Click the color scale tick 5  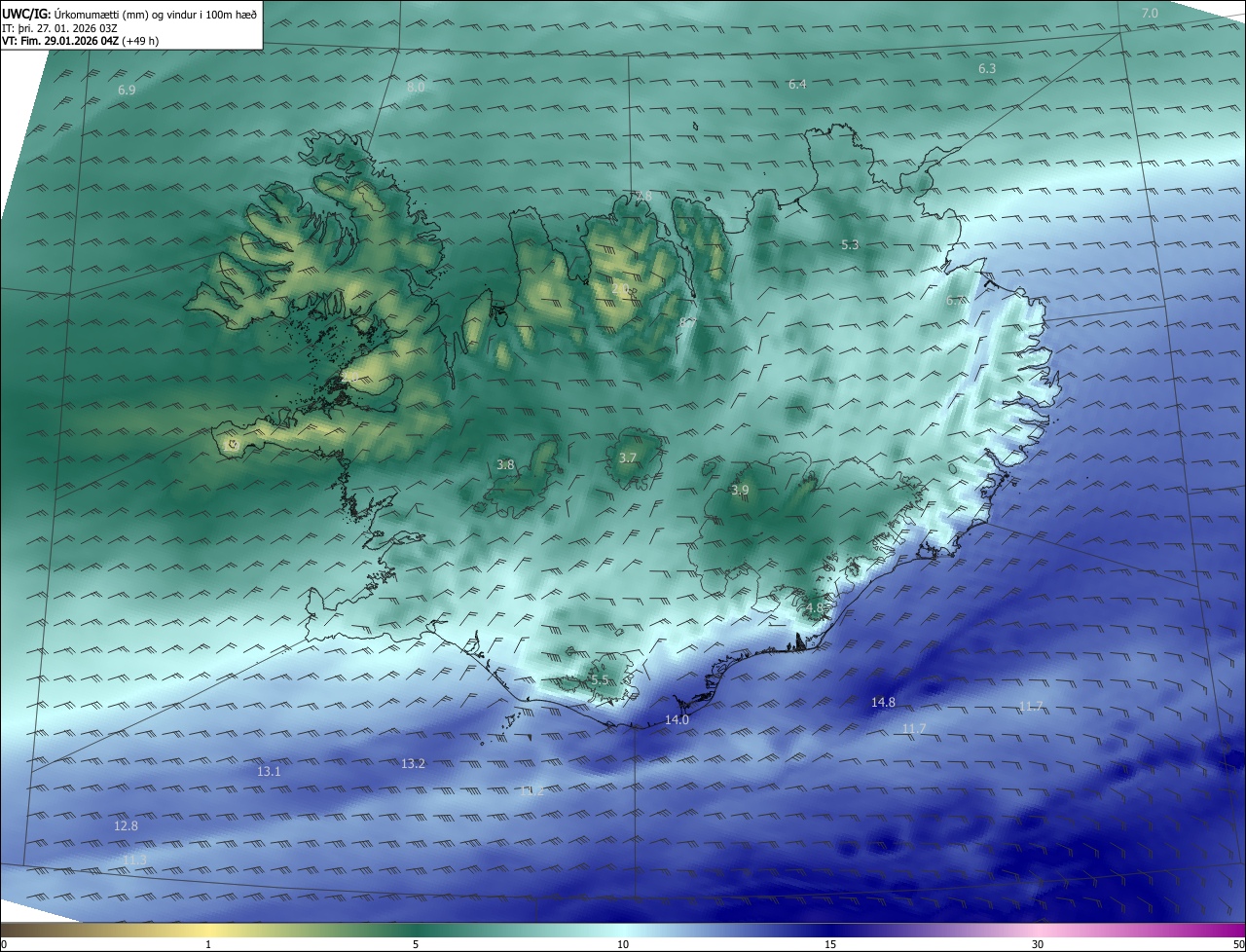[416, 944]
